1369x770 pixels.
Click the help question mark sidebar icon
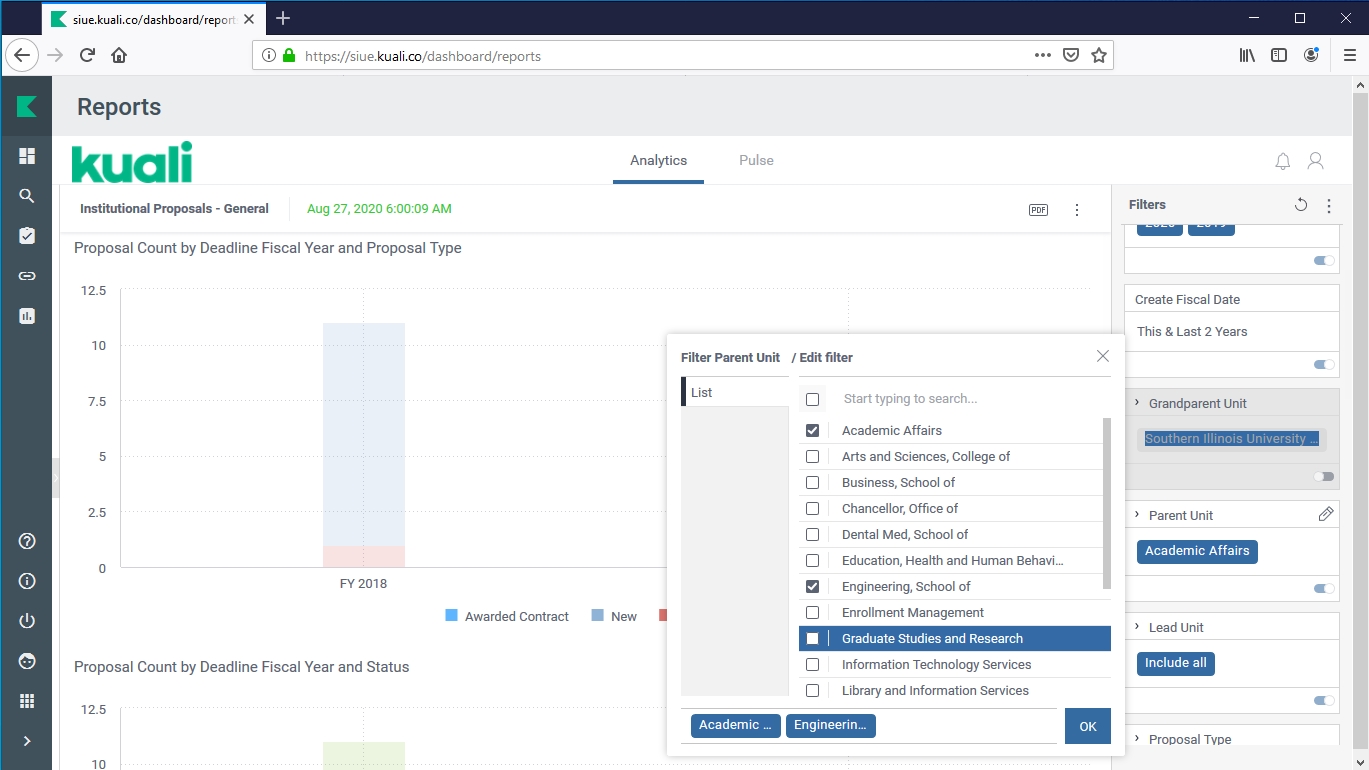[x=27, y=541]
